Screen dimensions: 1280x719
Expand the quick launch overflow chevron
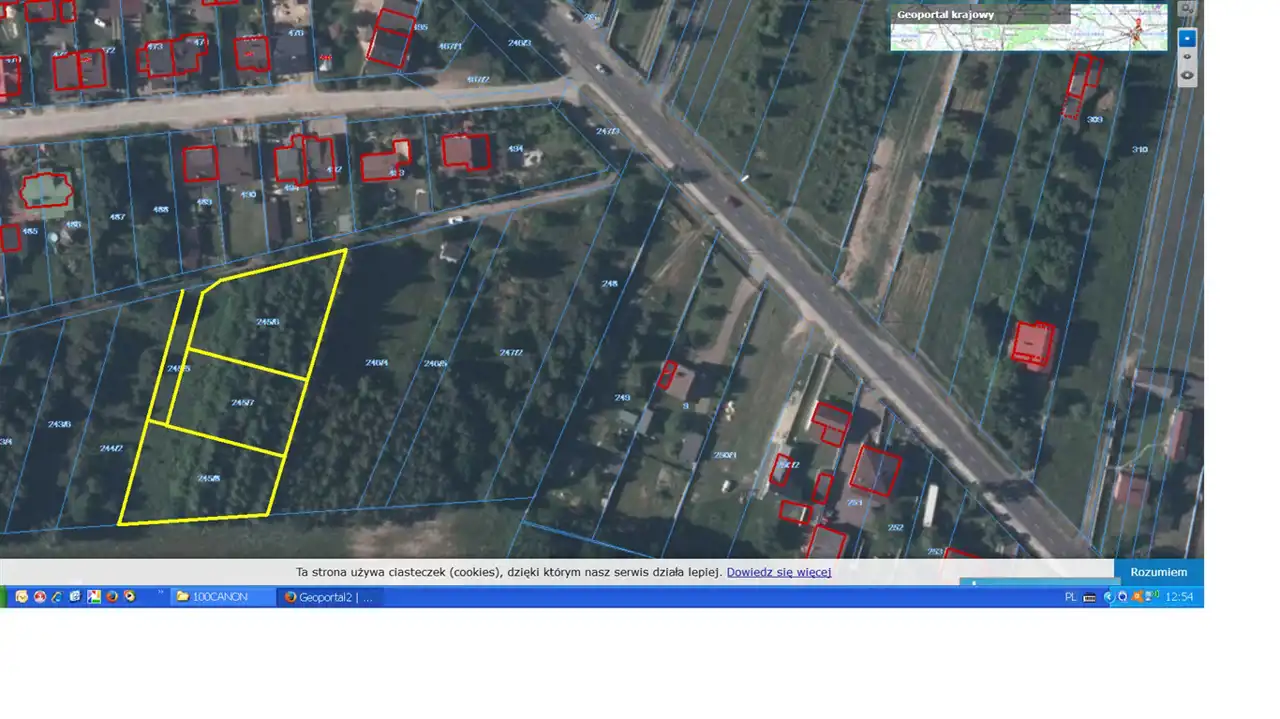(160, 594)
